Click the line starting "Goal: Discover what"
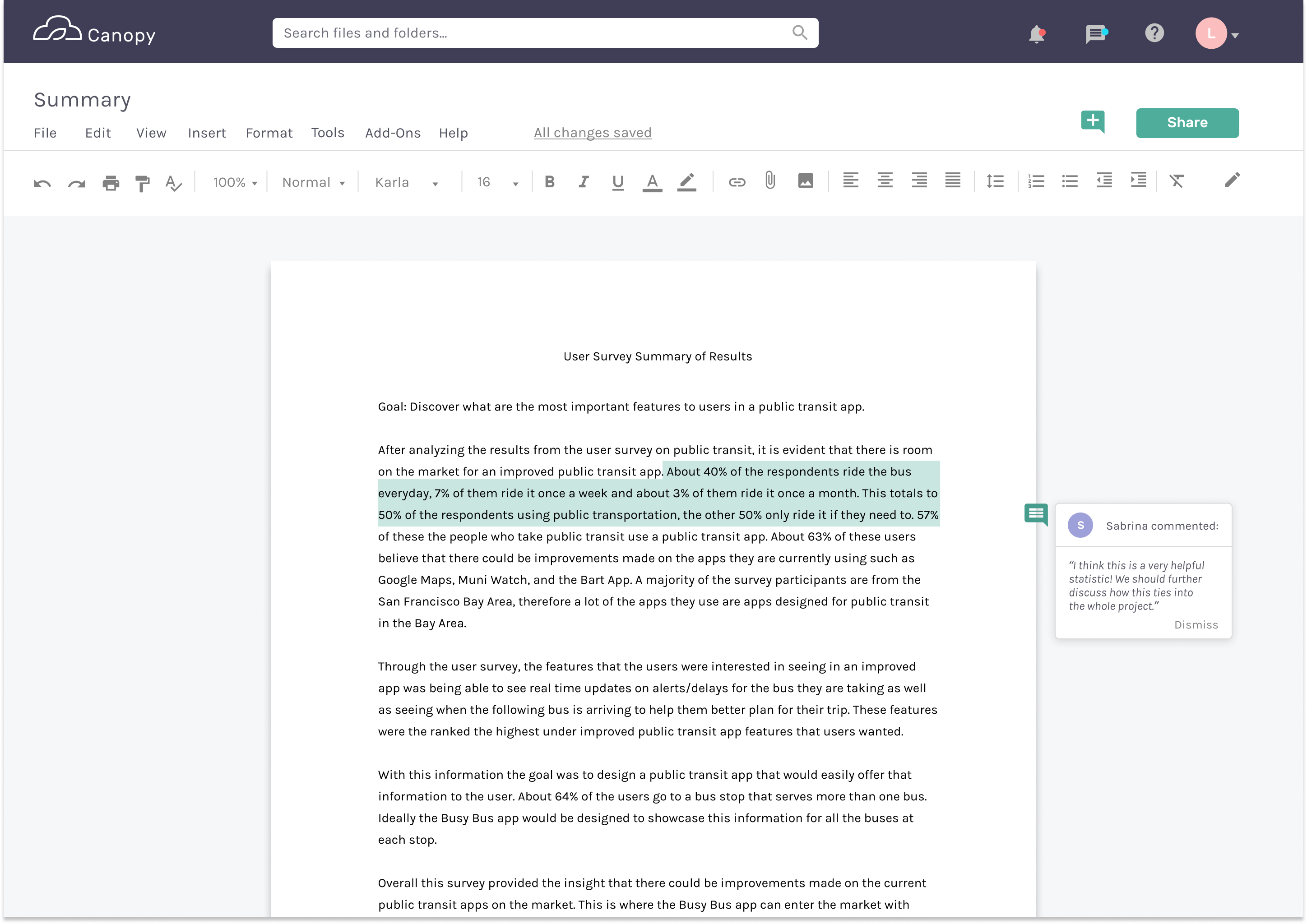 tap(621, 406)
